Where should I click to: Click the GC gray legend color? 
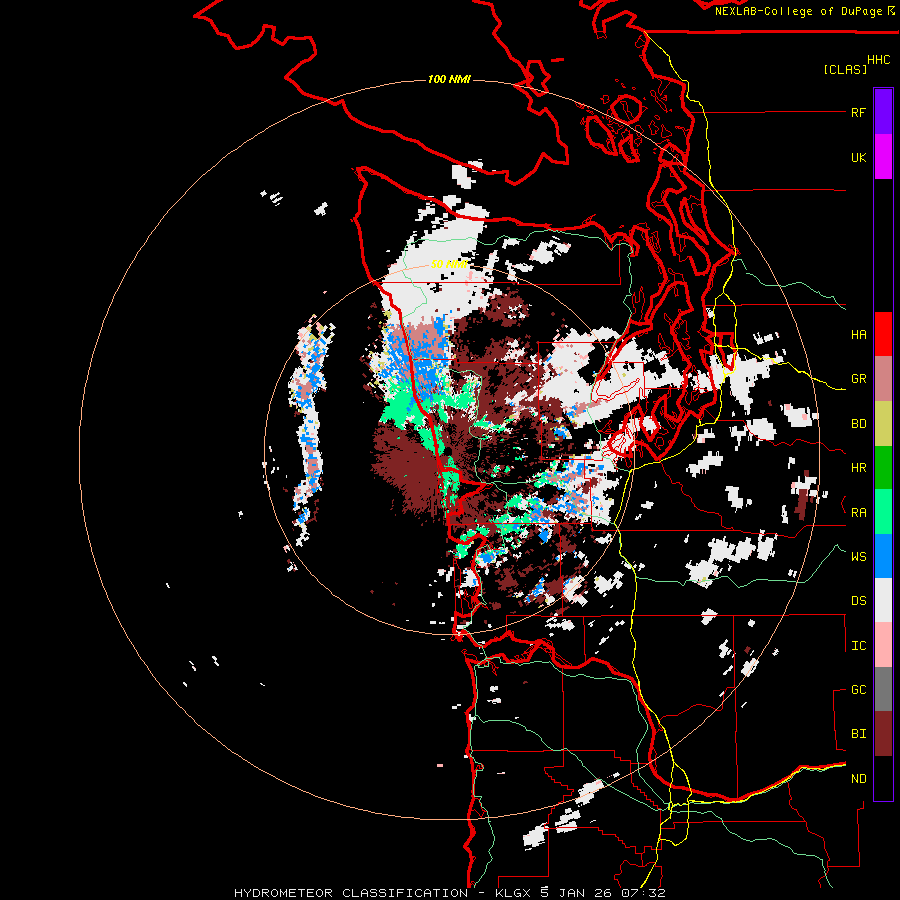pos(883,689)
